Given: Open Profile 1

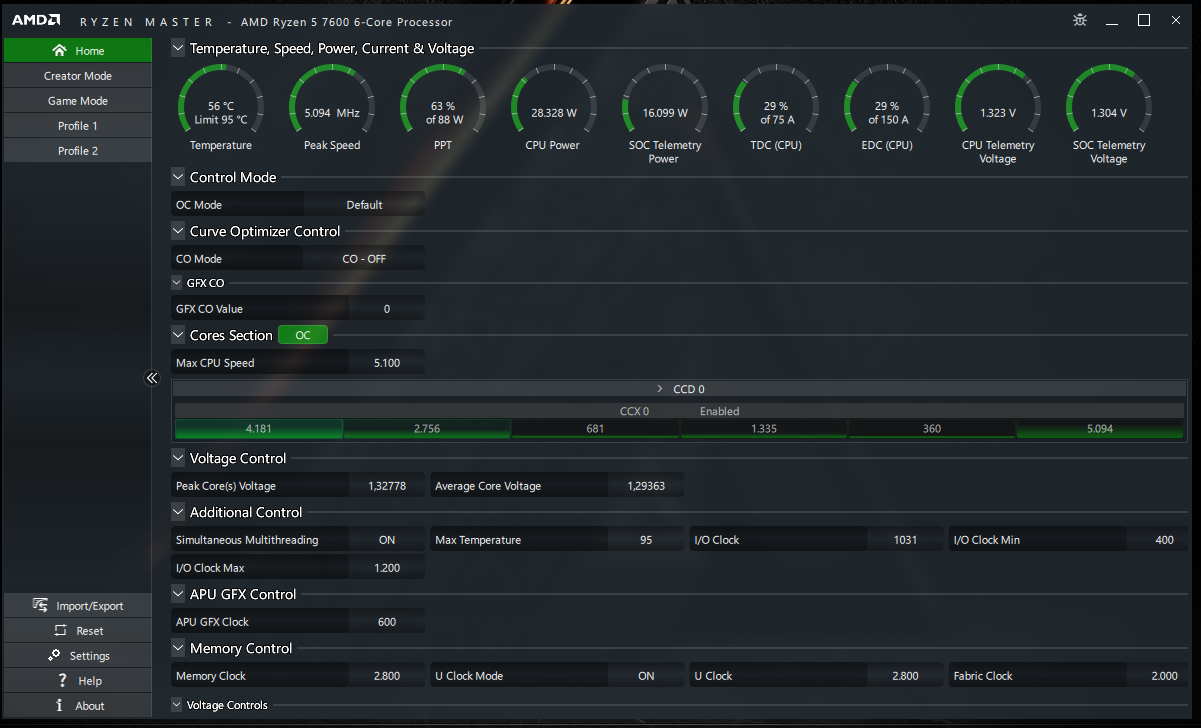Looking at the screenshot, I should pos(77,126).
